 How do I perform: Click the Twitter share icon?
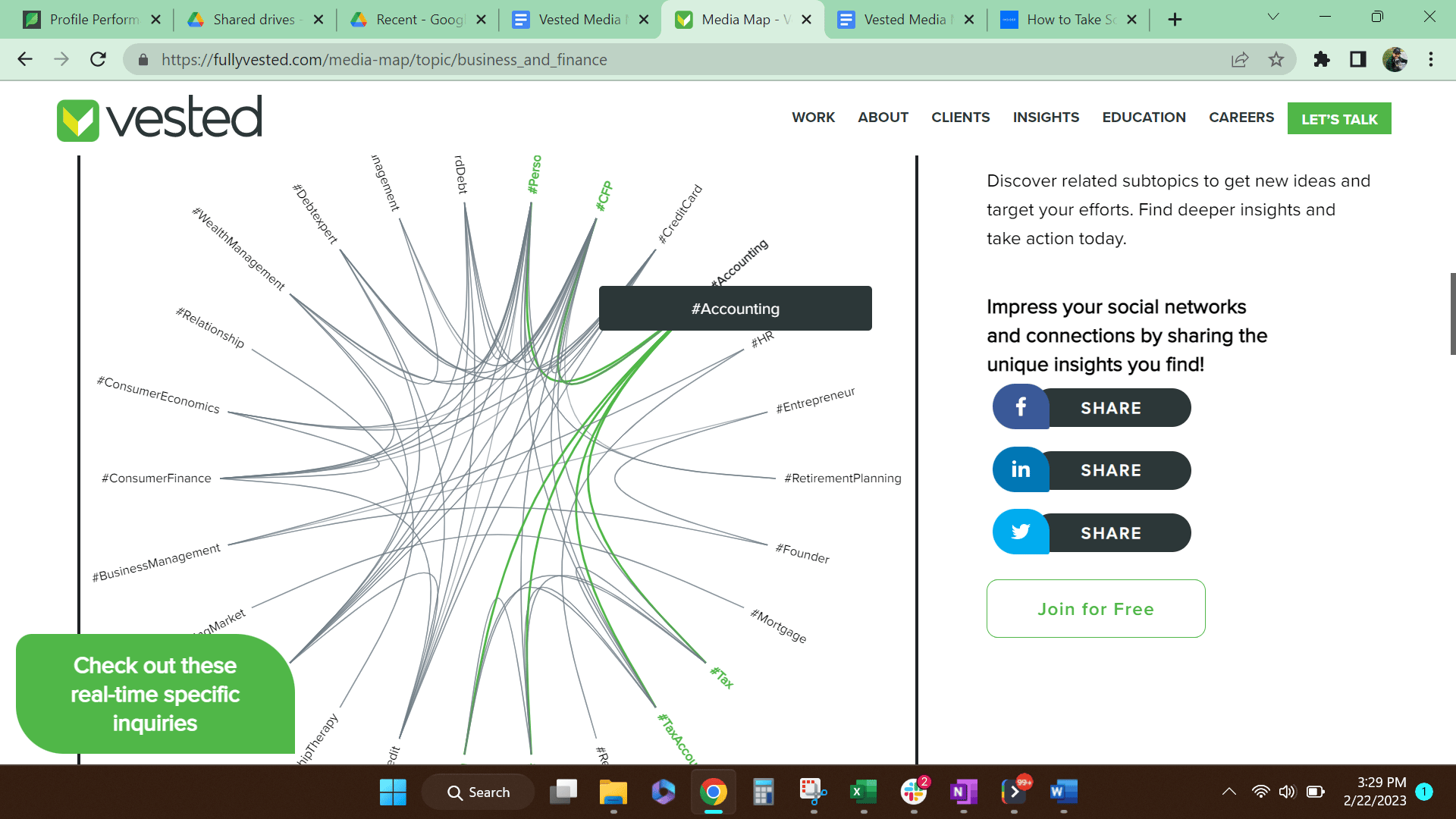coord(1021,532)
